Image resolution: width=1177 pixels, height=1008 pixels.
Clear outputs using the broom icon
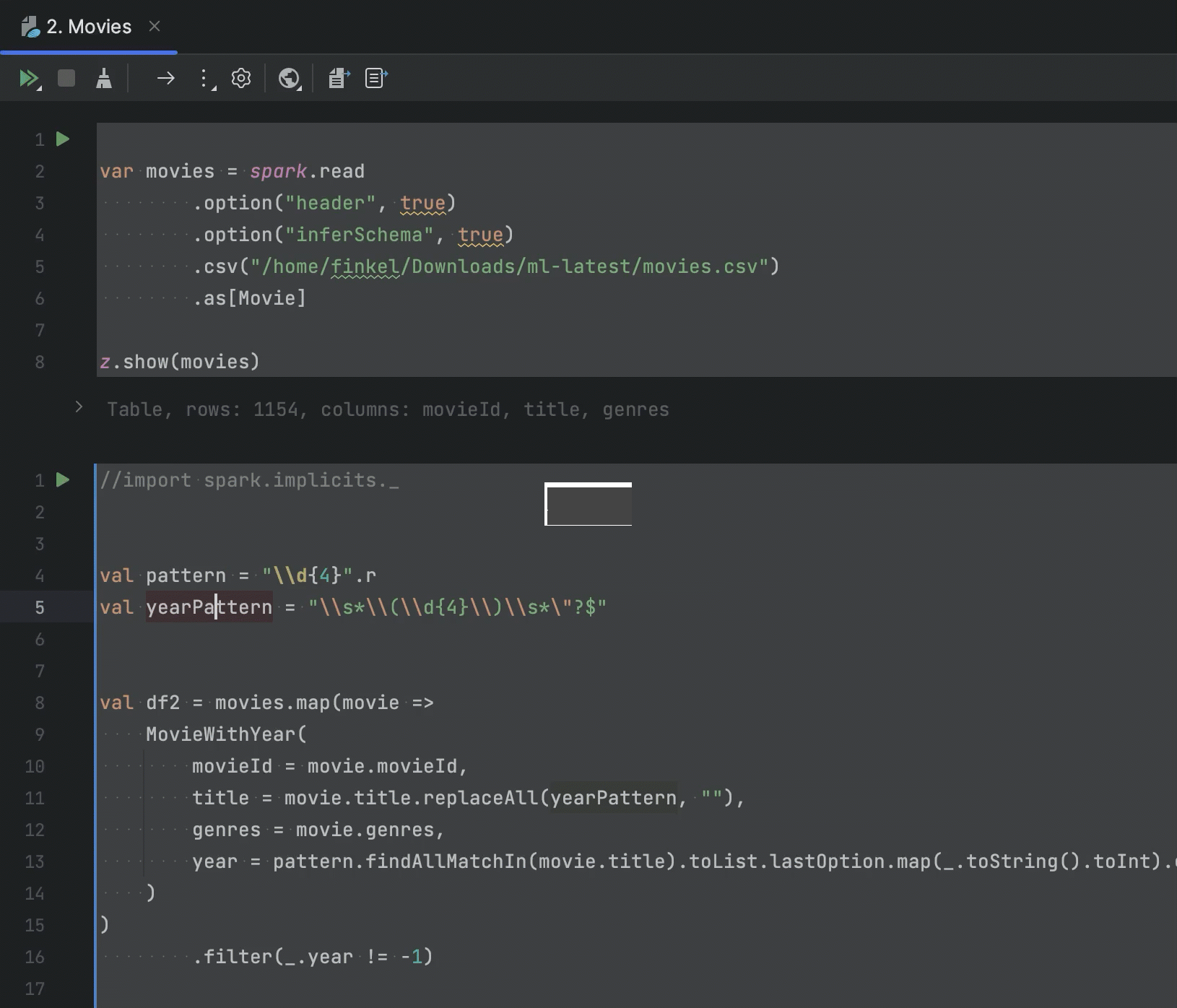104,78
